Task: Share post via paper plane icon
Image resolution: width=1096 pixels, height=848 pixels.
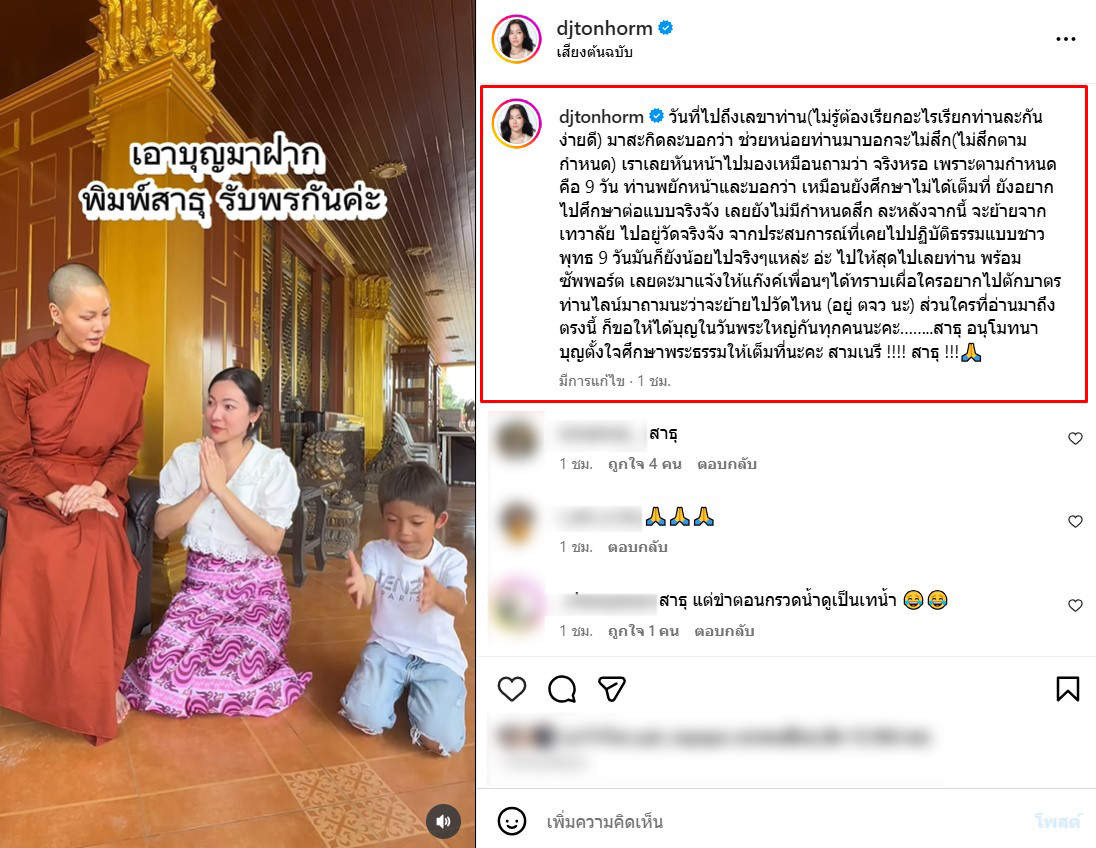Action: pos(612,689)
